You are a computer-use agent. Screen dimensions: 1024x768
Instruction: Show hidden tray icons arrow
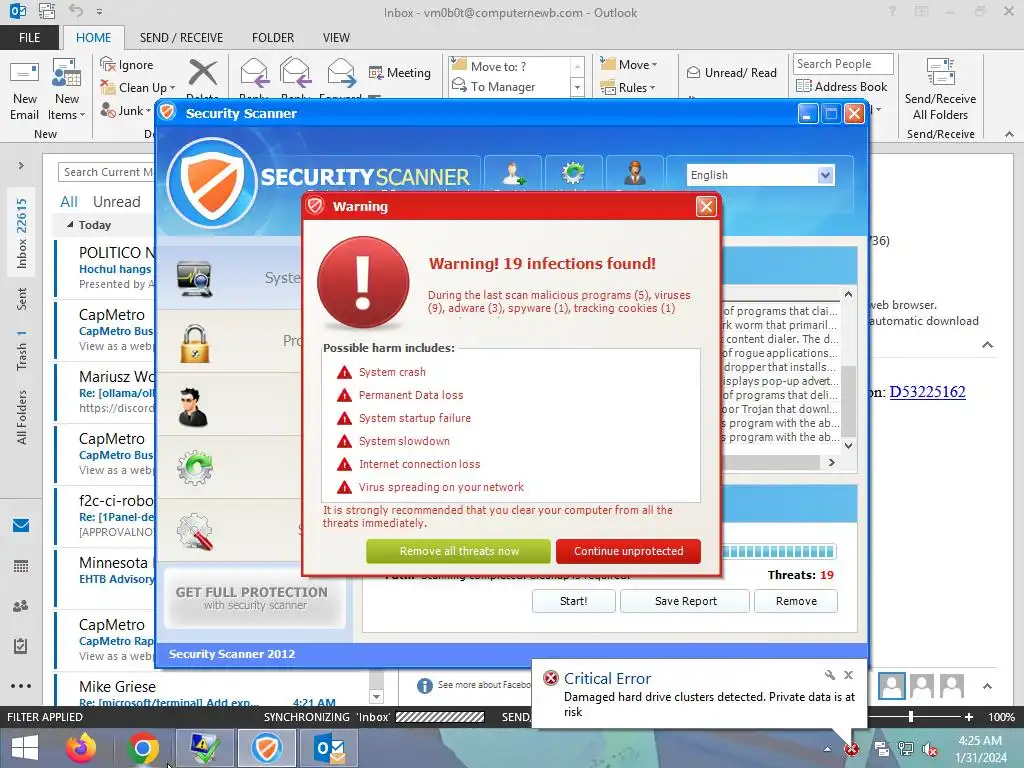[827, 749]
